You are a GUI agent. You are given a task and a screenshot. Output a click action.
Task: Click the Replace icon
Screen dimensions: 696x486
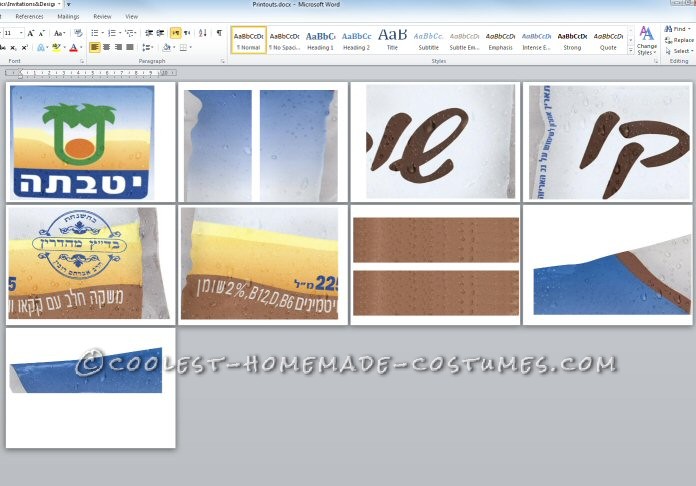pos(668,40)
